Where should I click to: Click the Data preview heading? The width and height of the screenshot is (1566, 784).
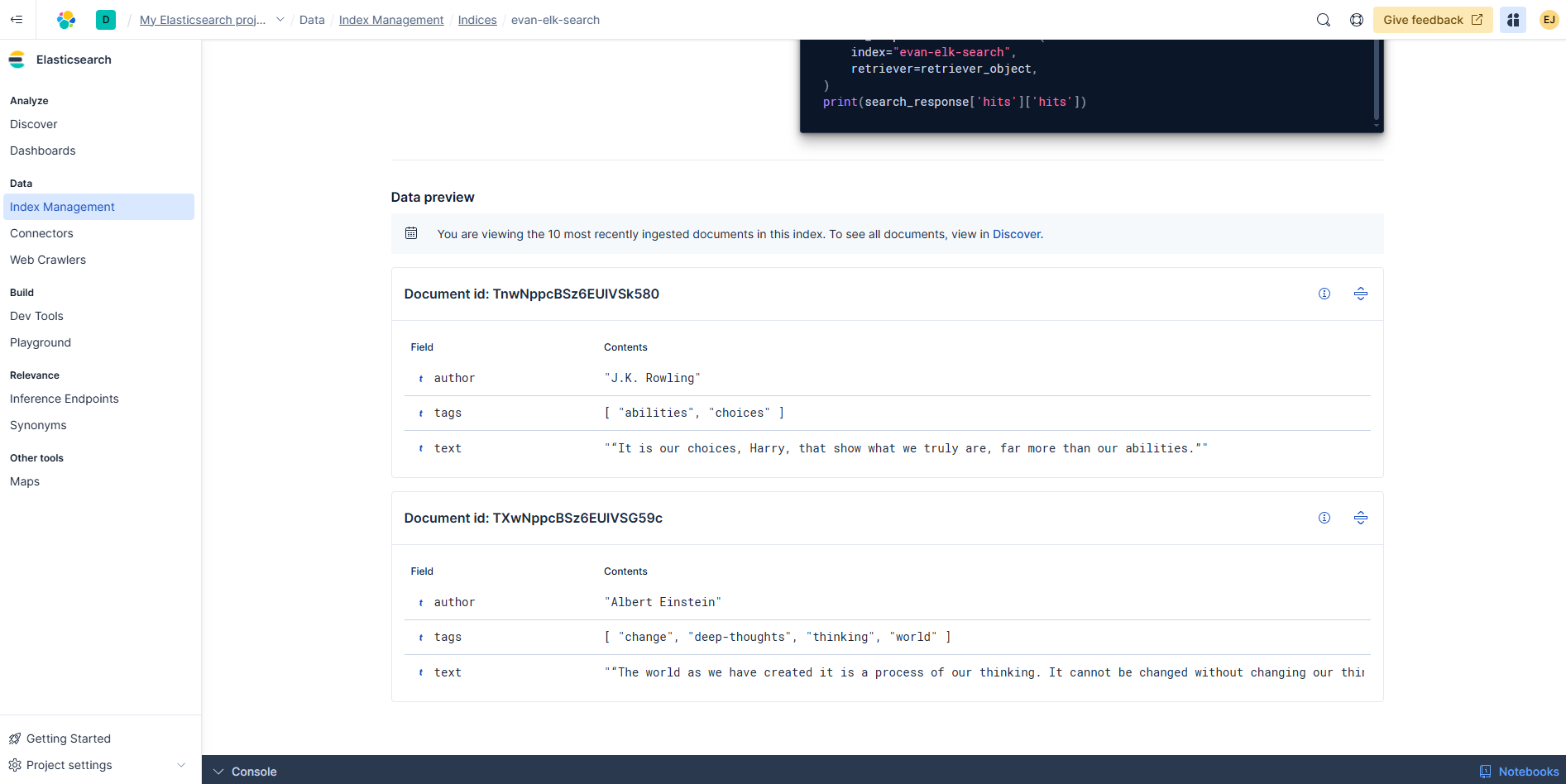click(x=433, y=197)
